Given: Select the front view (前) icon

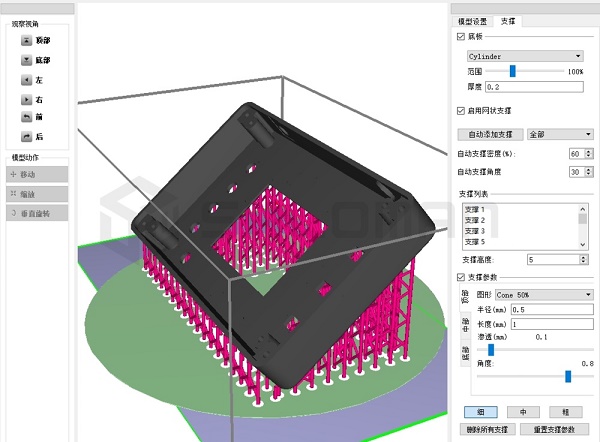Looking at the screenshot, I should coord(24,117).
